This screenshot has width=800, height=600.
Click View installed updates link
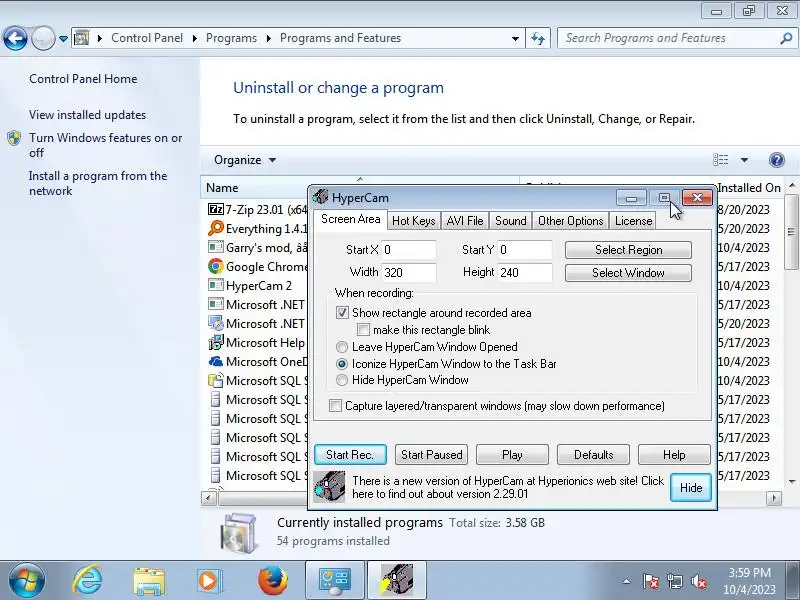pos(87,115)
